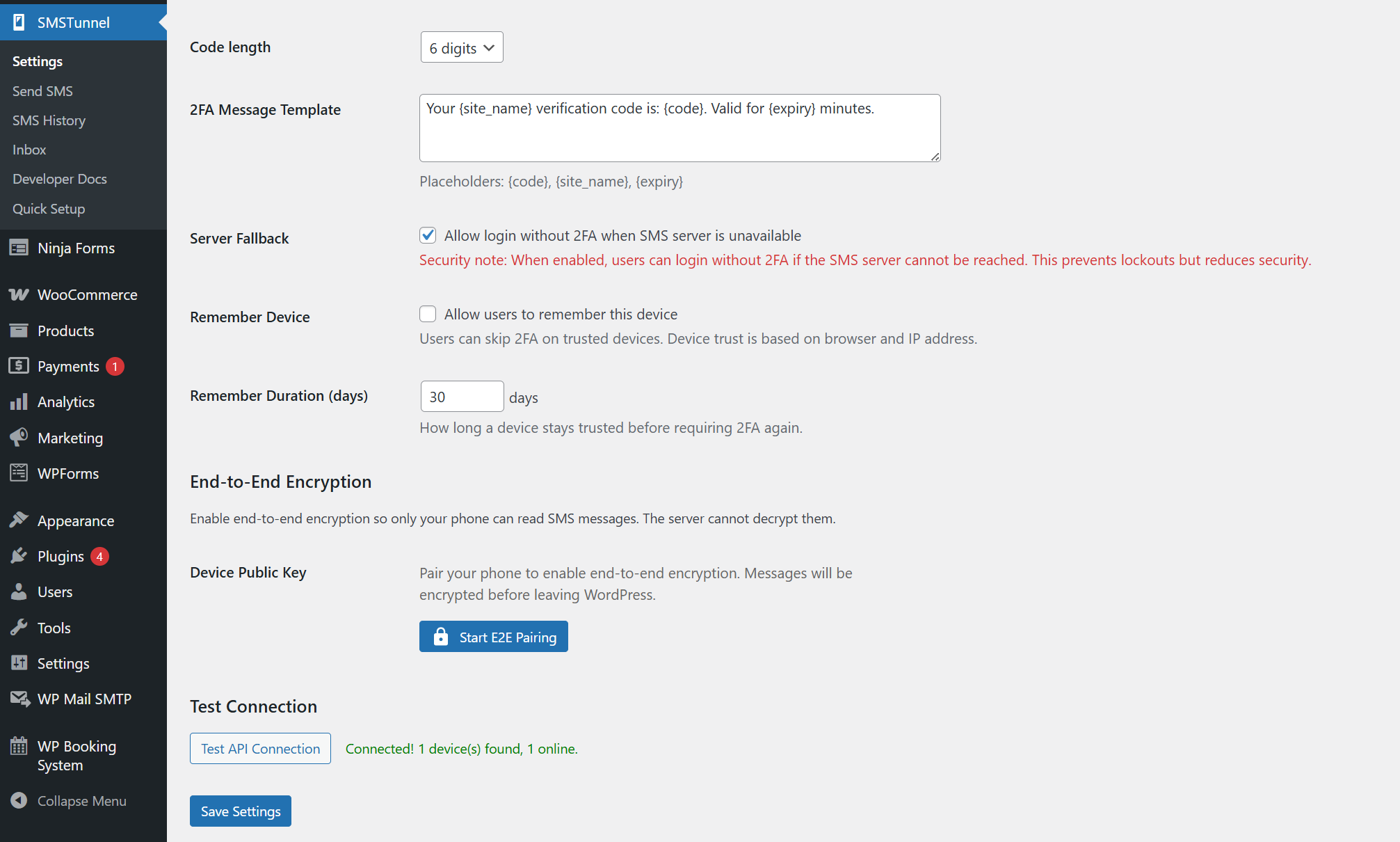The height and width of the screenshot is (842, 1400).
Task: Click the WP Booking System calendar icon
Action: [x=19, y=746]
